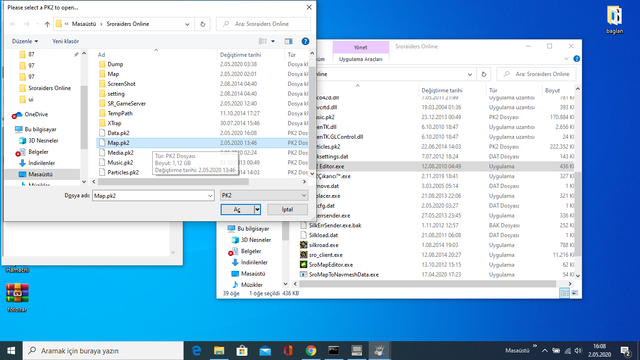Select the XTrap folder
This screenshot has height=360, width=640.
click(x=114, y=123)
